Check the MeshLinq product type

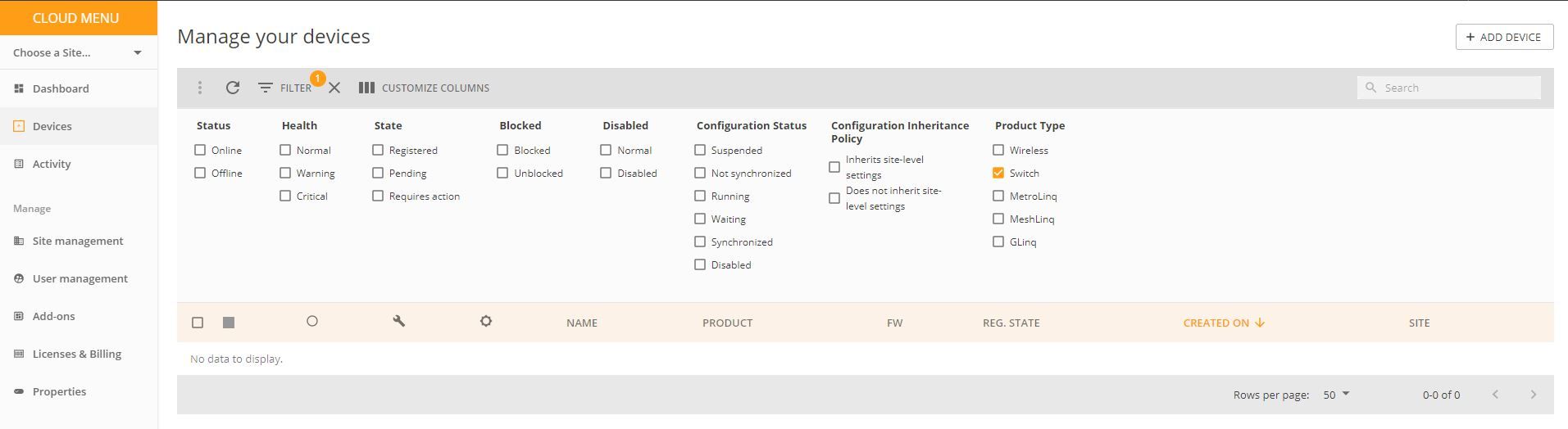tap(998, 219)
